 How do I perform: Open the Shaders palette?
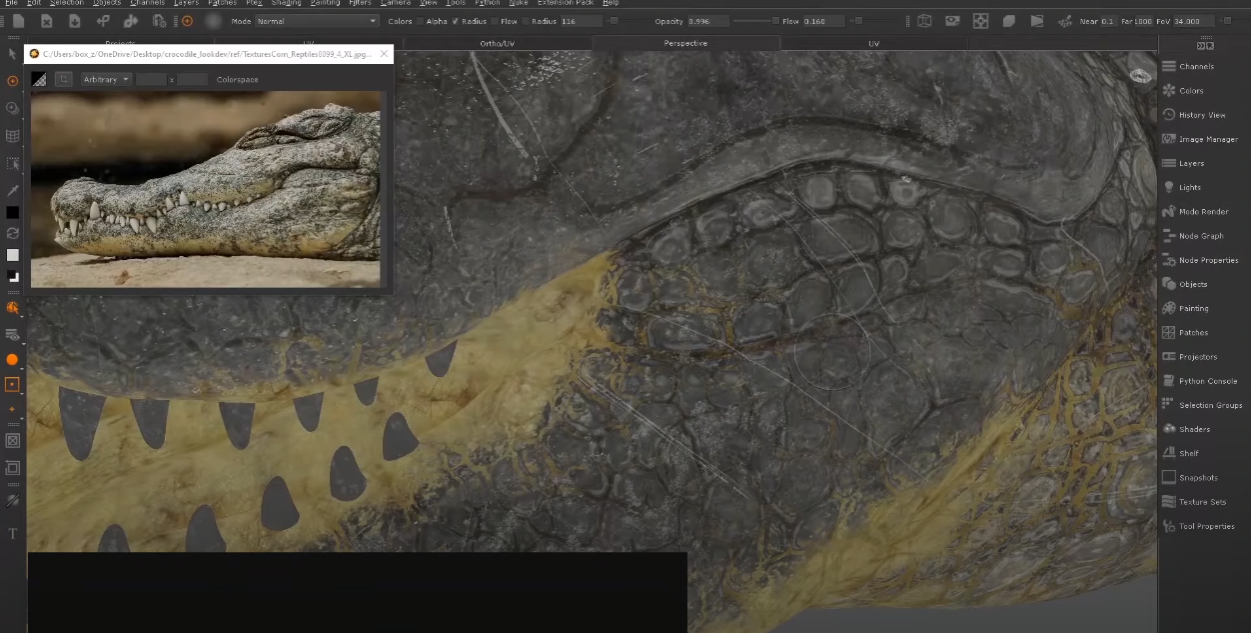coord(1186,429)
